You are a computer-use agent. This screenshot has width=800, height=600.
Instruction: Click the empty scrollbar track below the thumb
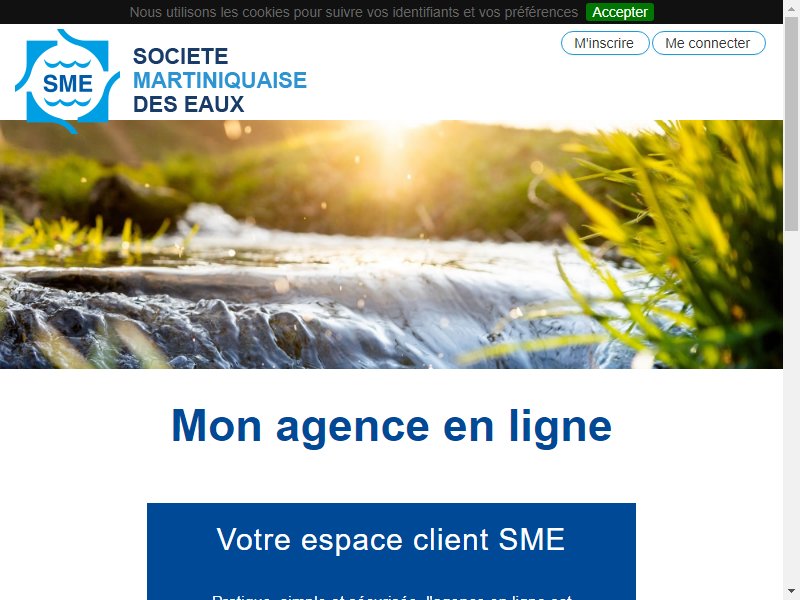(x=791, y=408)
